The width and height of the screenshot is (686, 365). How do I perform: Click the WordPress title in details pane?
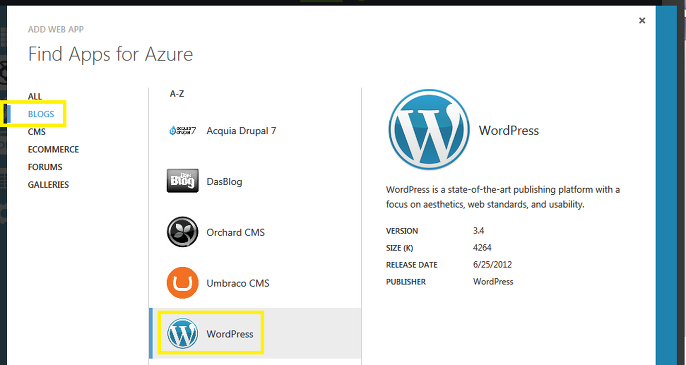509,130
